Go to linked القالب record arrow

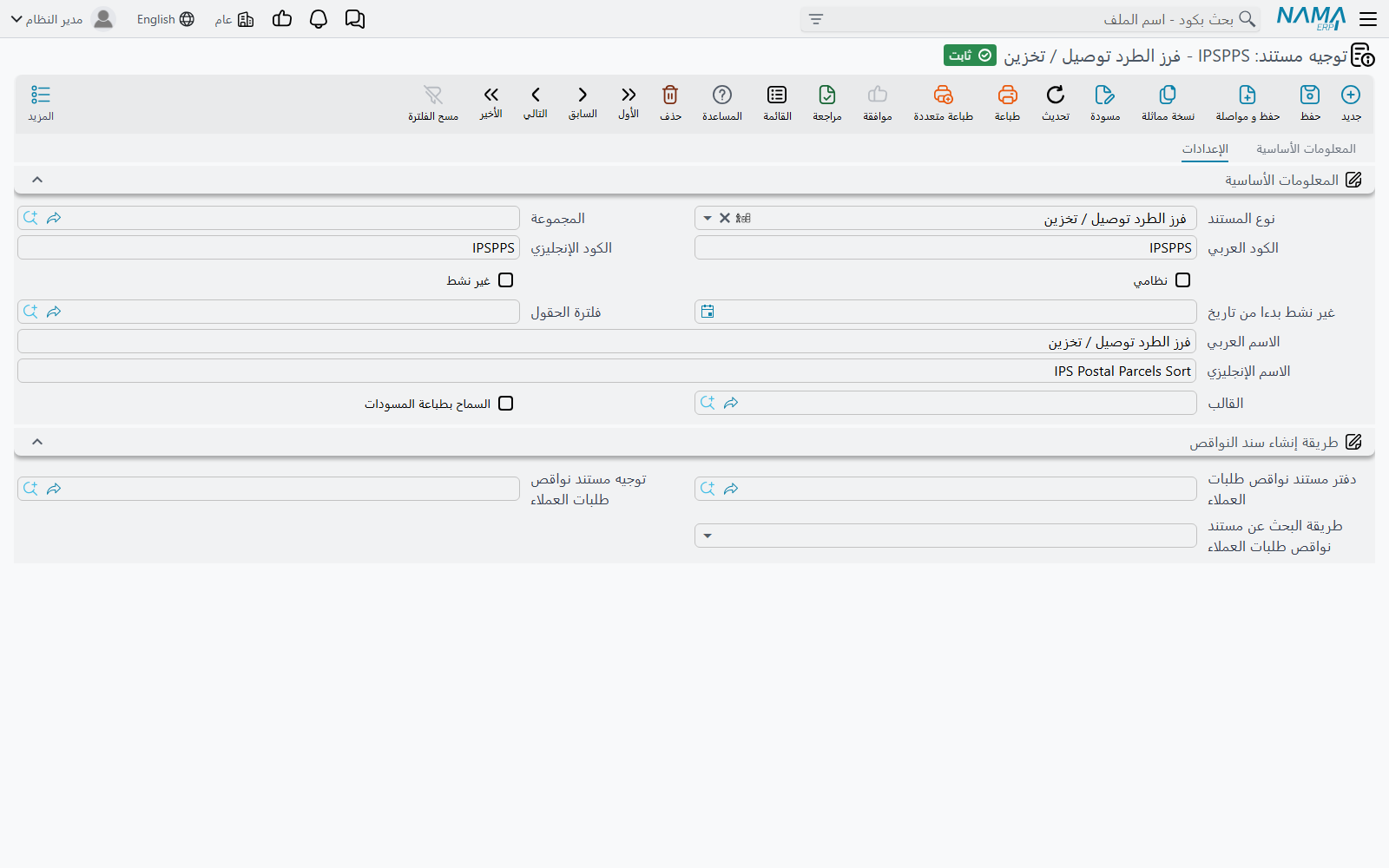pos(731,403)
